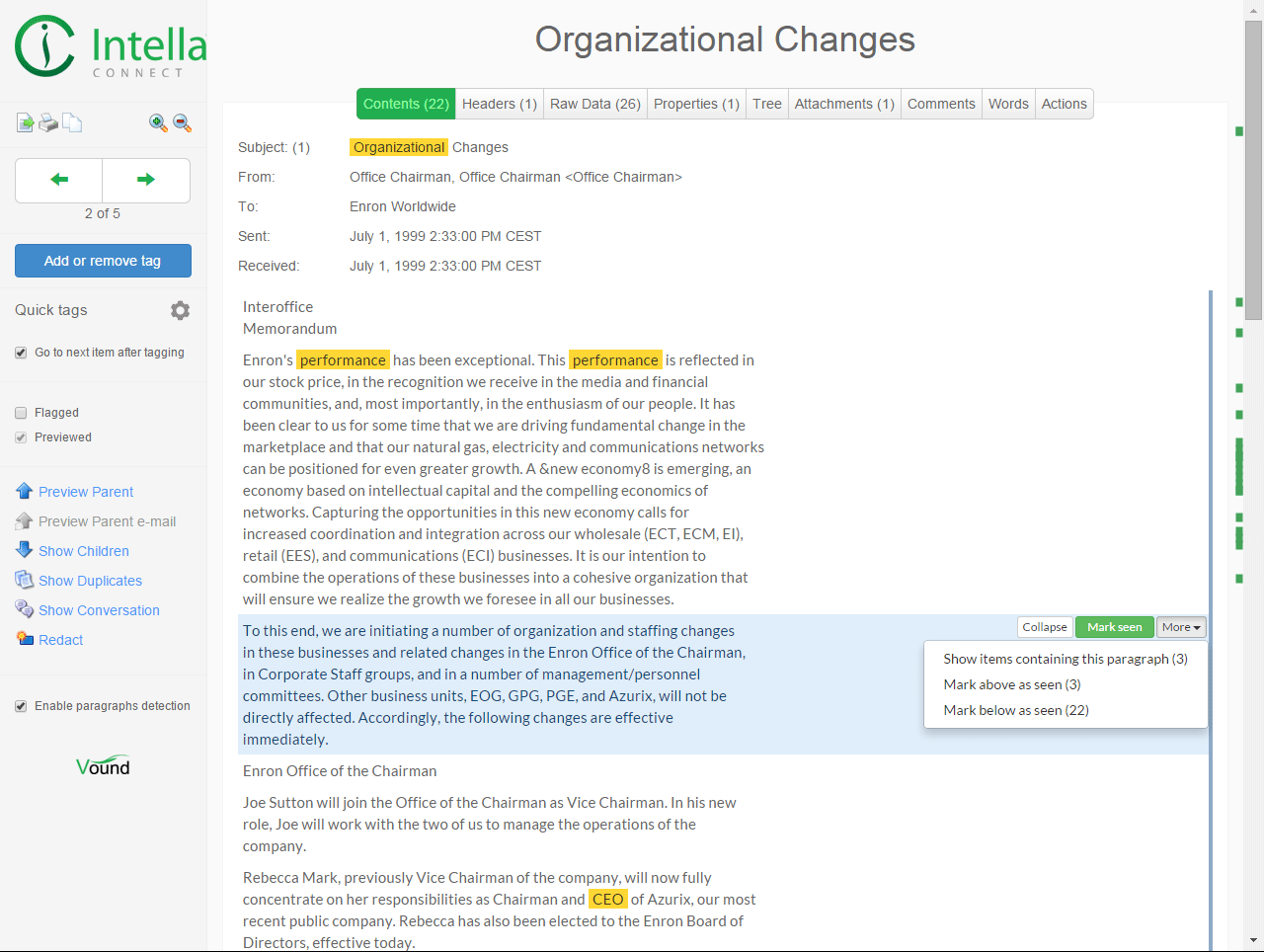Zoom out with the magnifier minus icon
The width and height of the screenshot is (1264, 952).
point(182,123)
